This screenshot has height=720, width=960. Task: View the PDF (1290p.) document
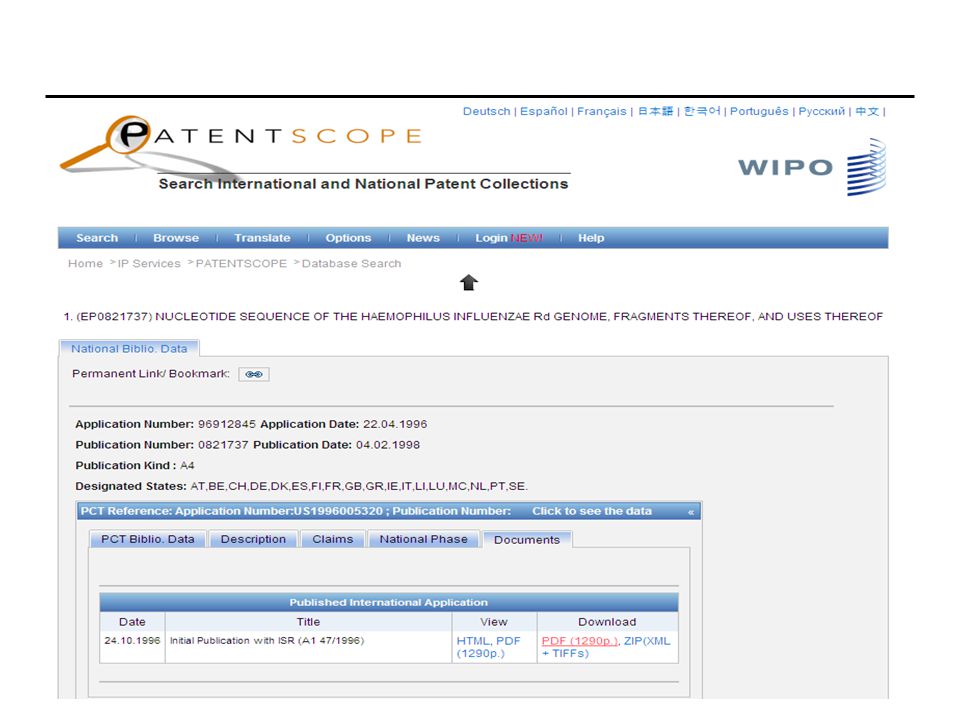click(x=489, y=647)
